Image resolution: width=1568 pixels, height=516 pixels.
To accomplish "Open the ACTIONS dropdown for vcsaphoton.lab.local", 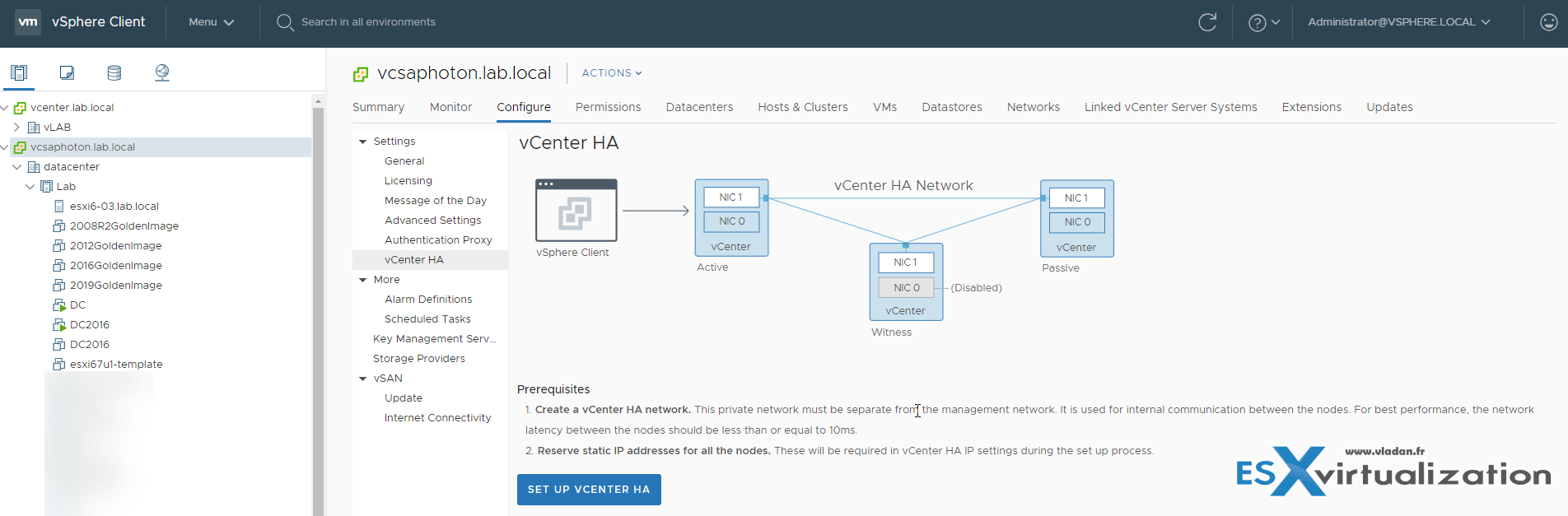I will click(611, 73).
